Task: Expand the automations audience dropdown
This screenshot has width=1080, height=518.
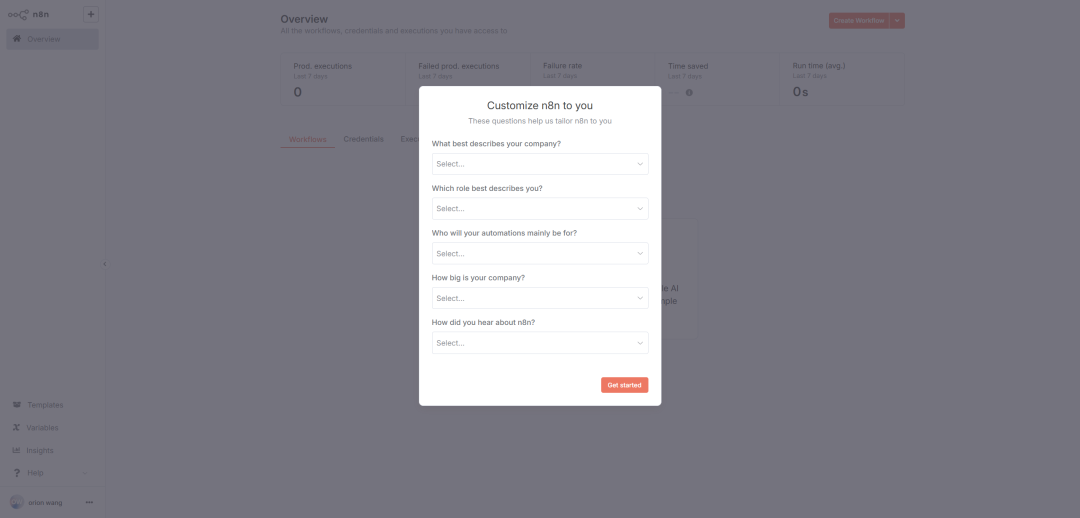Action: coord(540,254)
